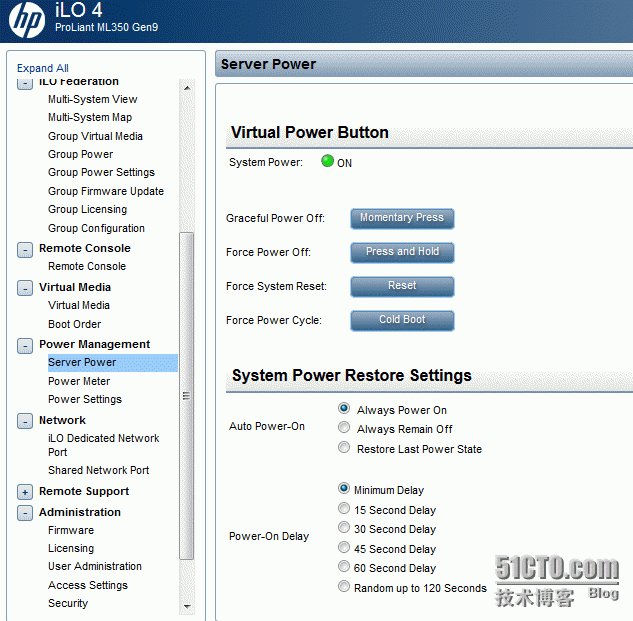Select Server Power in navigation tree

click(x=112, y=363)
